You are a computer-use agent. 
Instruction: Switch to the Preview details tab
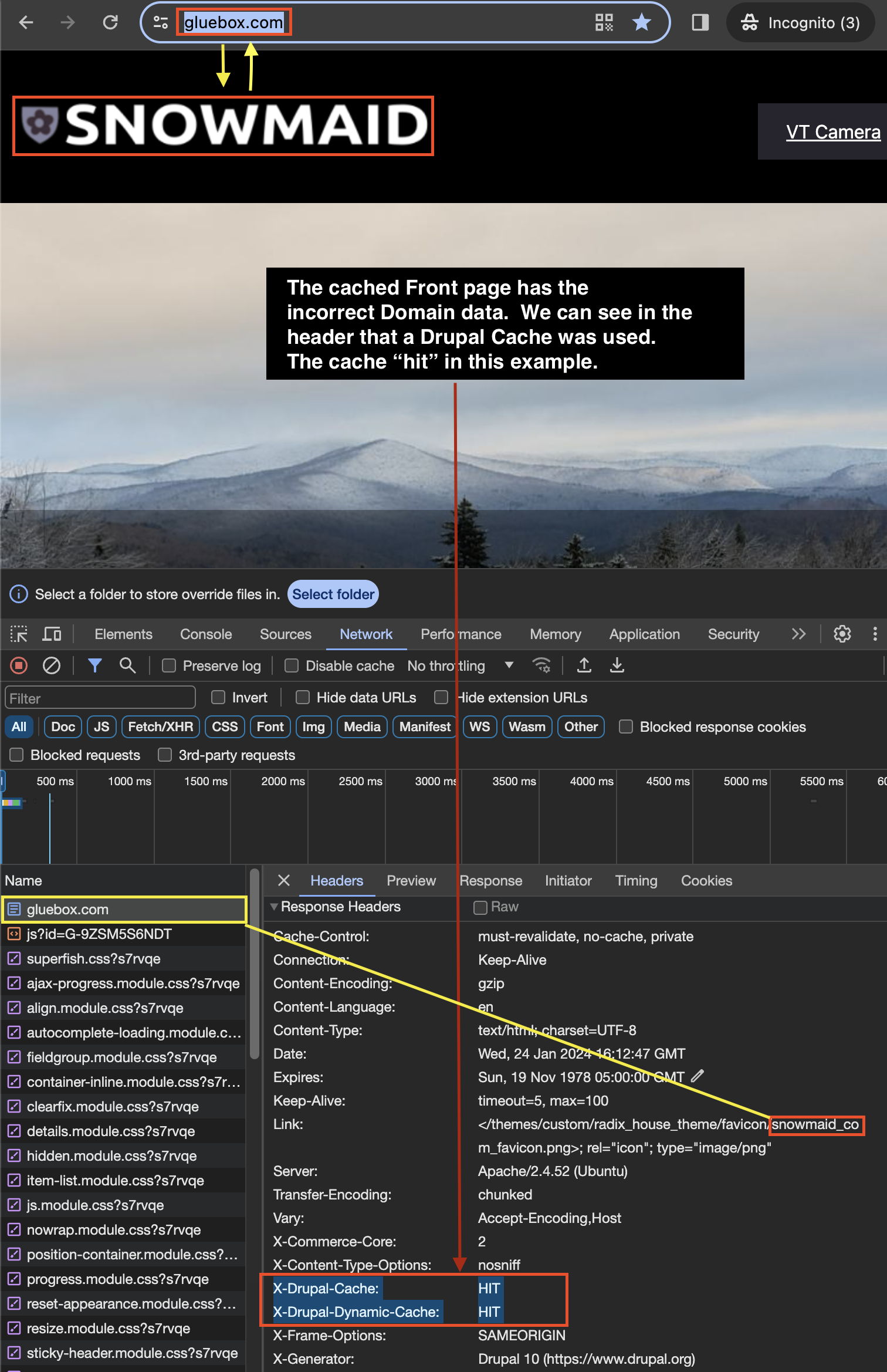[x=411, y=880]
